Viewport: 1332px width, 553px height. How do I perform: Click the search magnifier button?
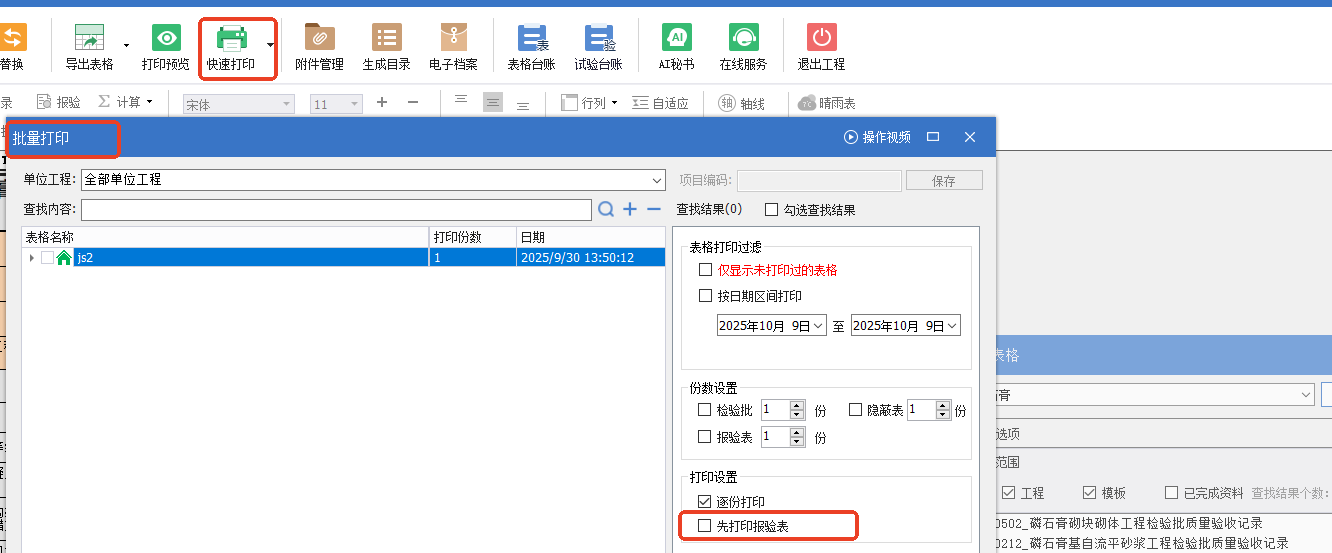606,209
